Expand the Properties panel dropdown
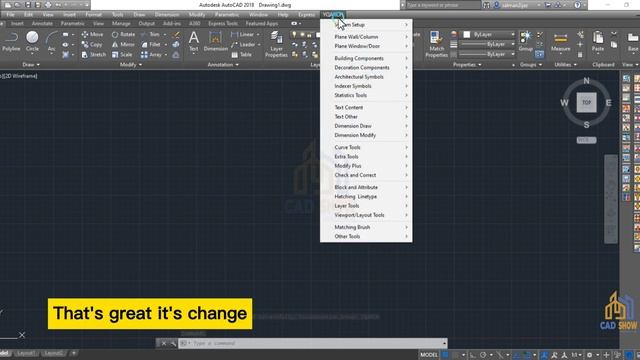 [x=467, y=64]
